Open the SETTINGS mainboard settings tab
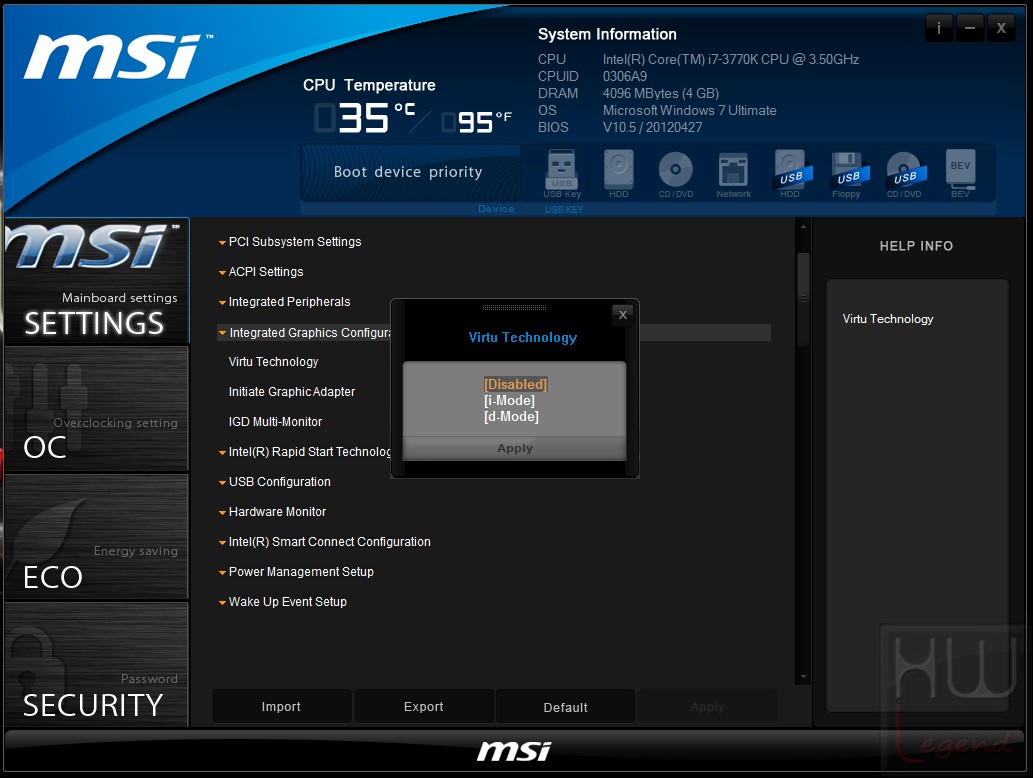Screen dimensions: 1033x778 [97, 281]
